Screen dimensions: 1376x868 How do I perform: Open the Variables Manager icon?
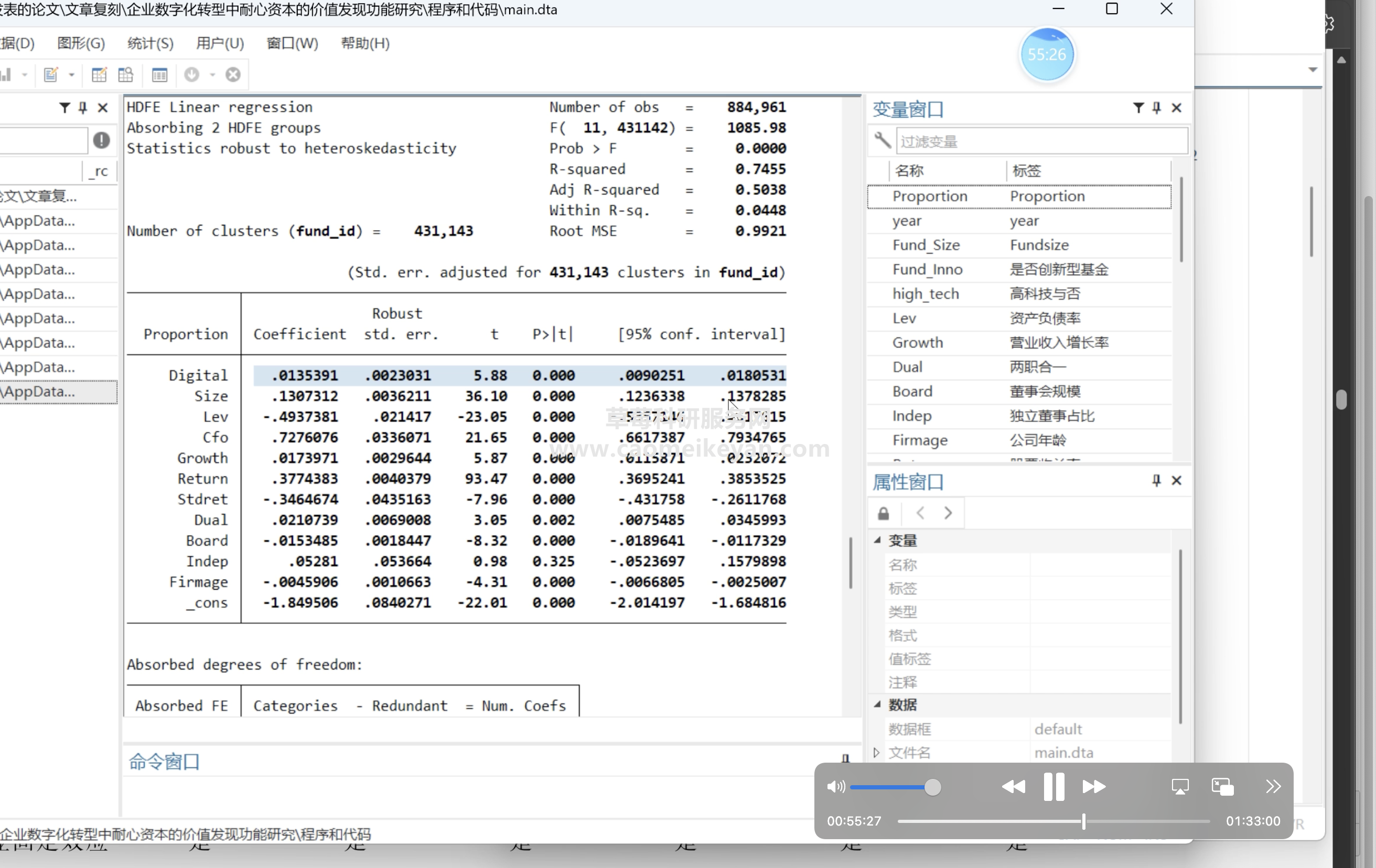click(x=159, y=75)
